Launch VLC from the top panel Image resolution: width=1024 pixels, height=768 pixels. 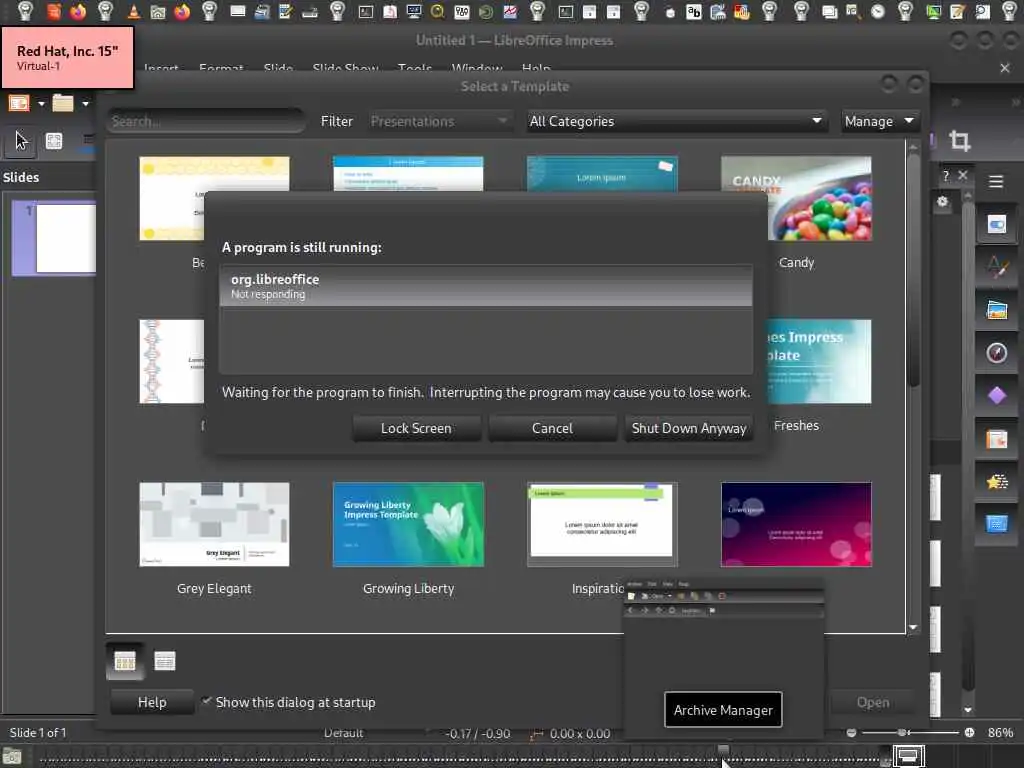click(x=133, y=11)
